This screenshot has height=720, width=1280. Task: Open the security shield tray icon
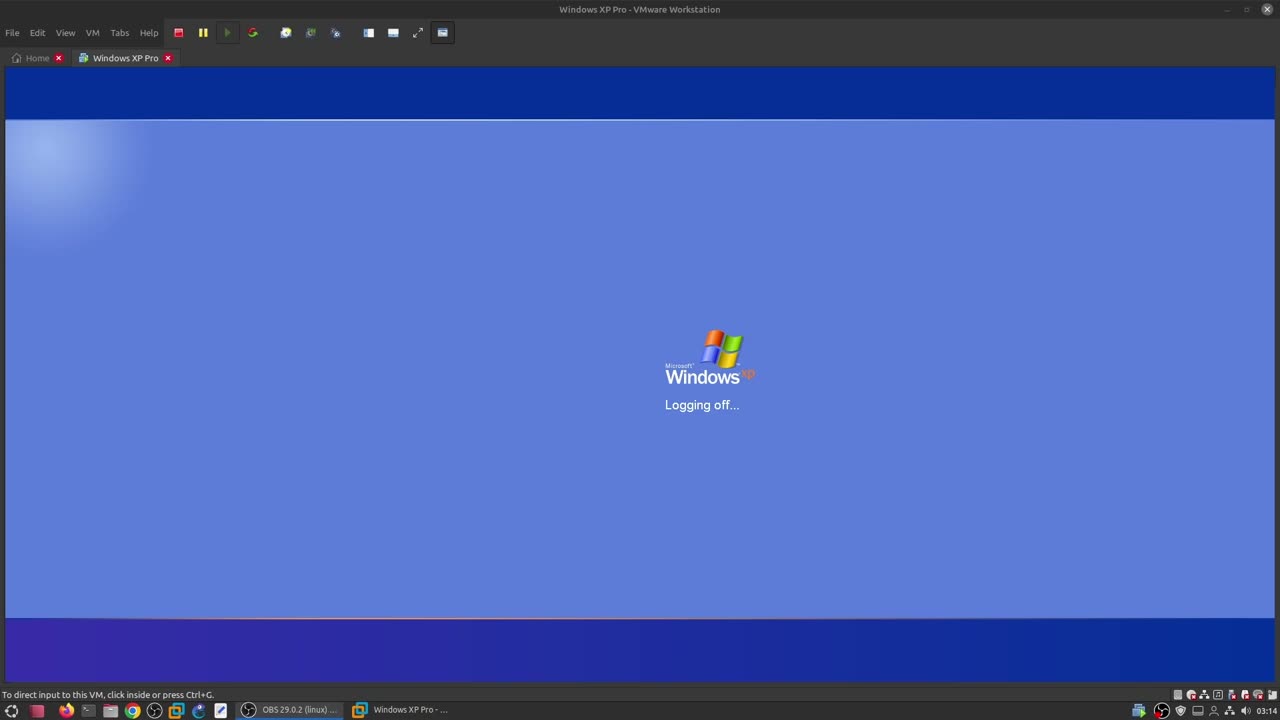[1181, 711]
